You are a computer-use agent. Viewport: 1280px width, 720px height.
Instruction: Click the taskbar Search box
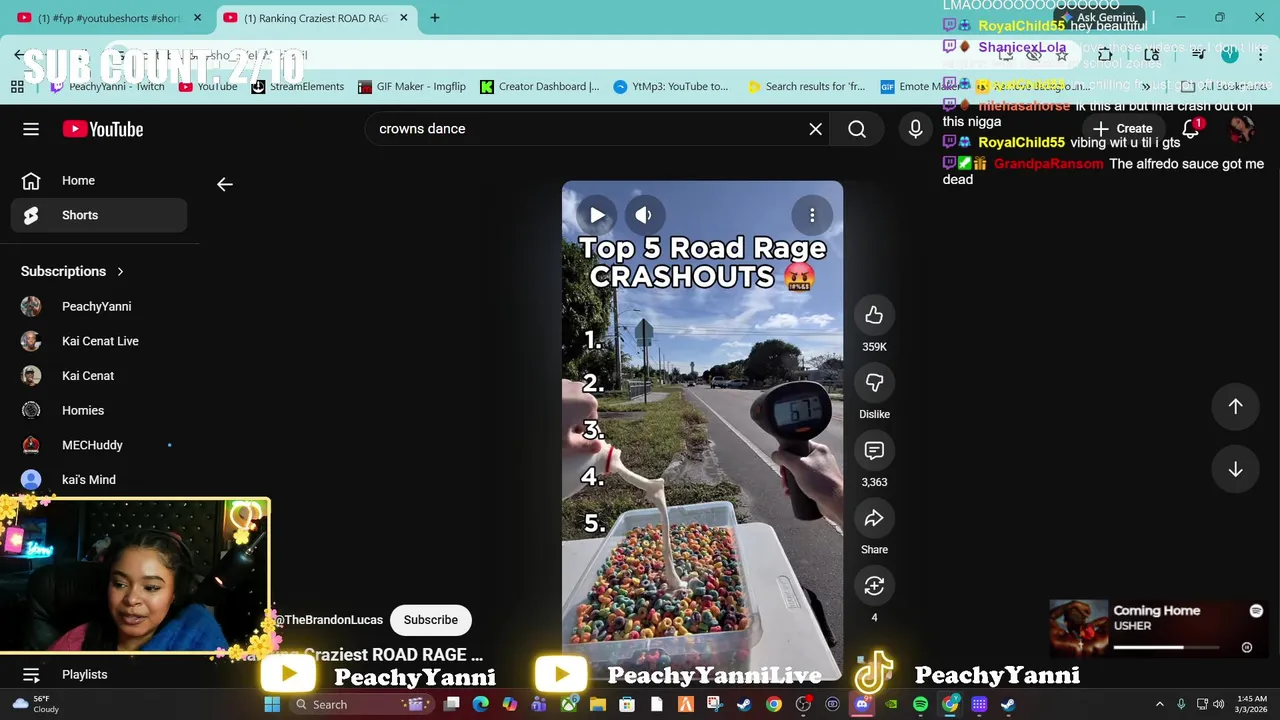point(363,705)
